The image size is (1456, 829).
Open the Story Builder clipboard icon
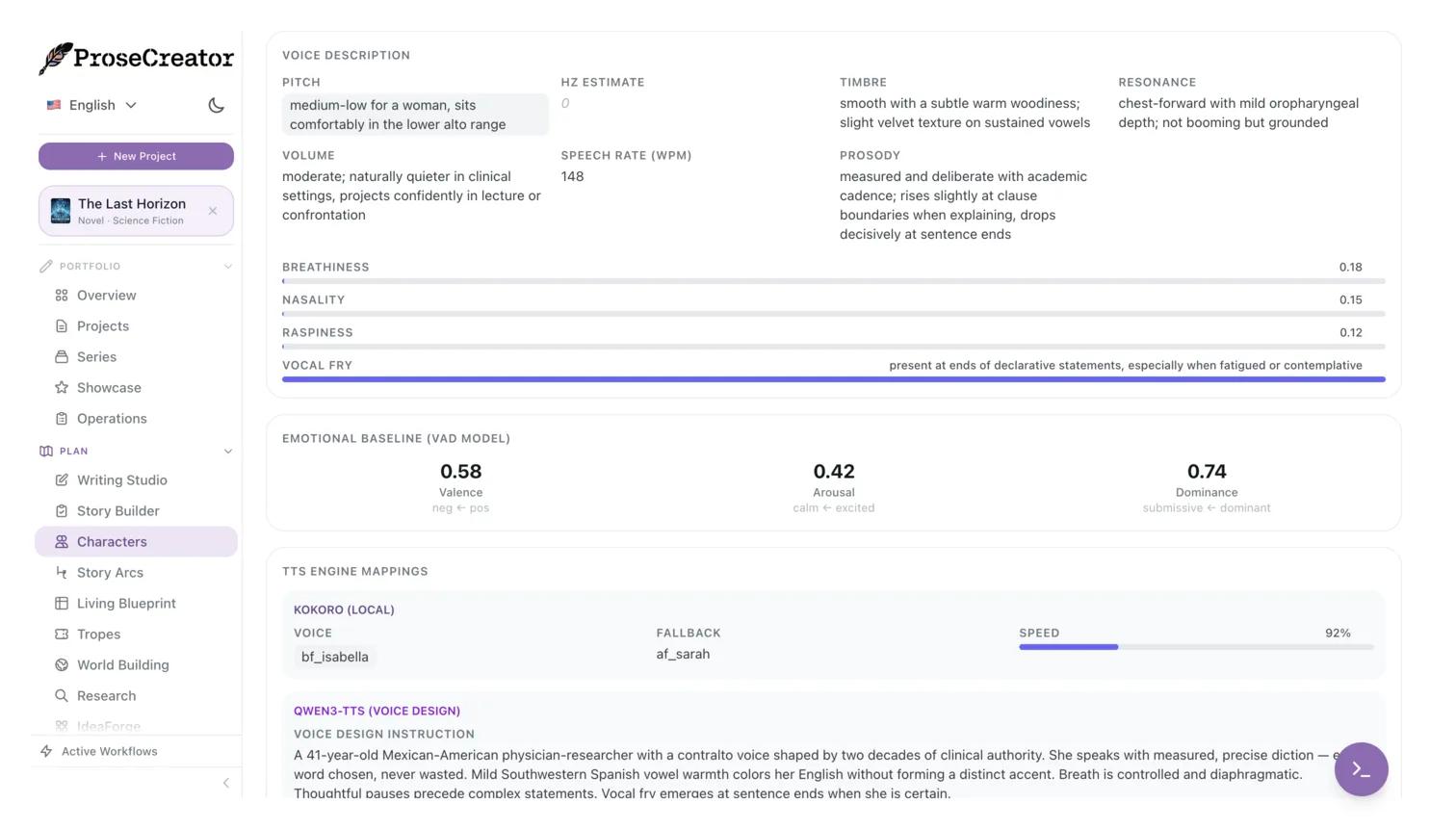61,510
